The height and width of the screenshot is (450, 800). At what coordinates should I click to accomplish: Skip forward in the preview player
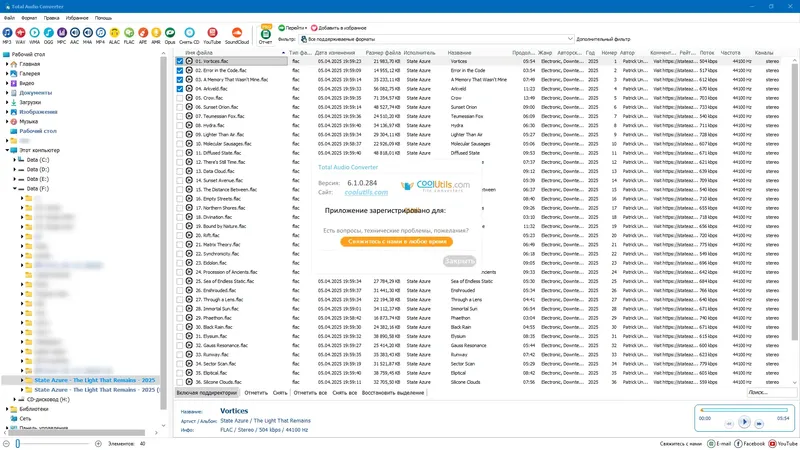point(759,423)
